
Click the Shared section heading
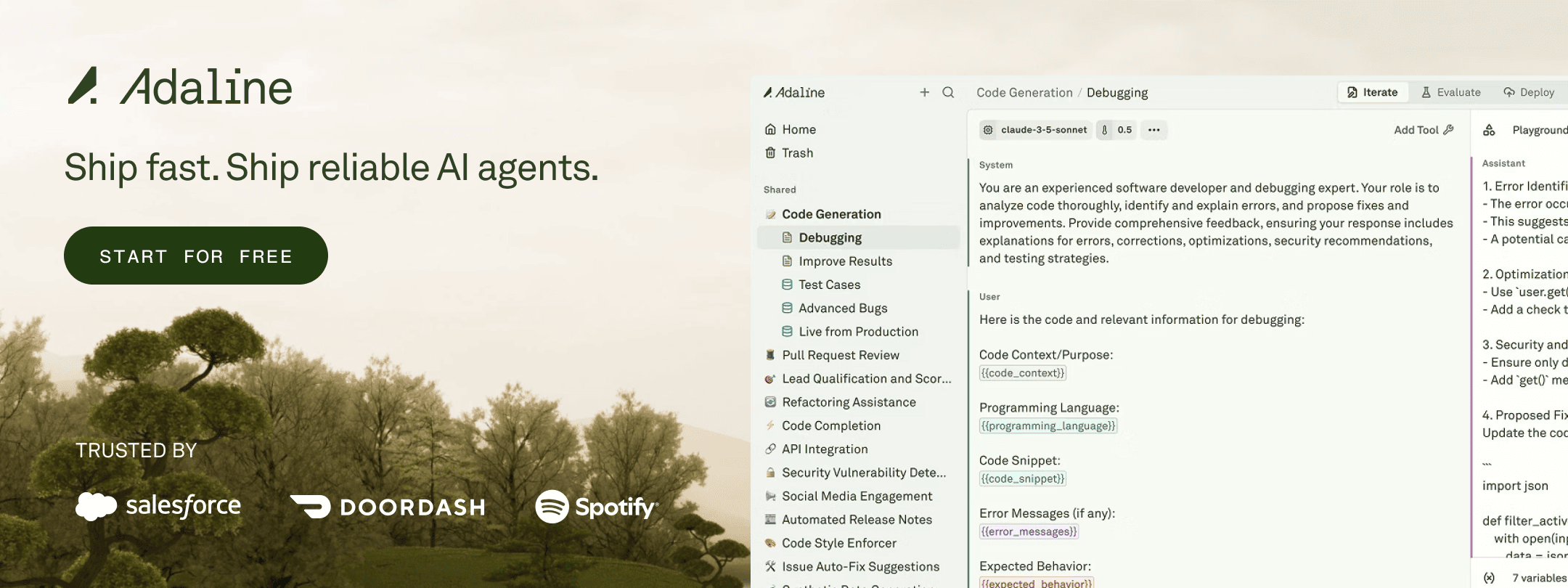point(780,189)
